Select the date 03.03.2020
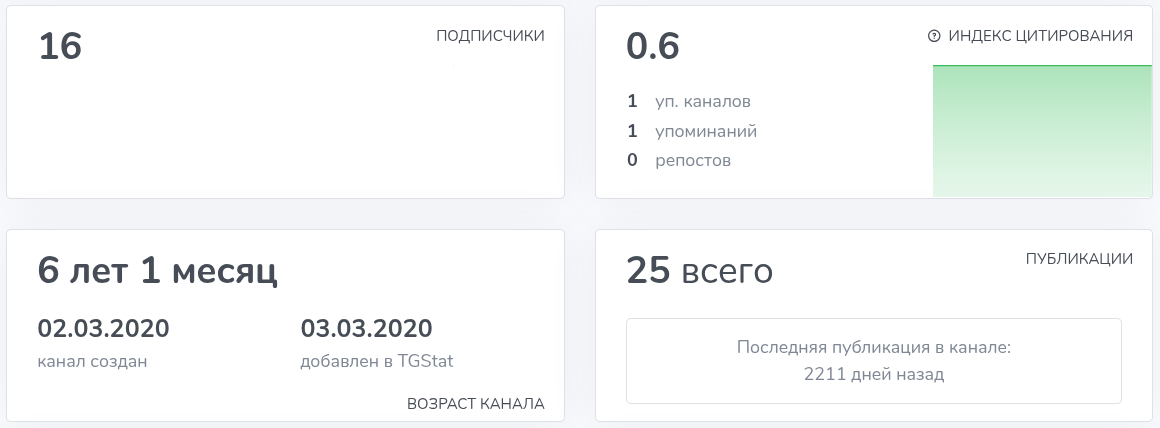 tap(366, 328)
